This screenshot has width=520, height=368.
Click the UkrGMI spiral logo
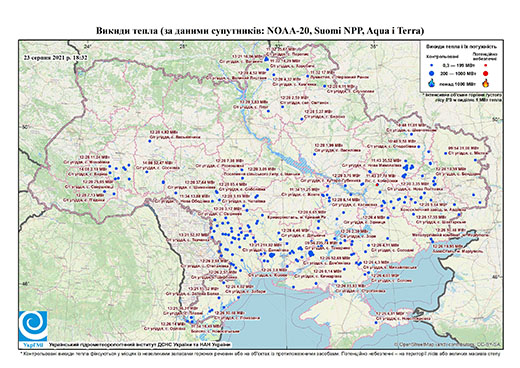pos(33,326)
